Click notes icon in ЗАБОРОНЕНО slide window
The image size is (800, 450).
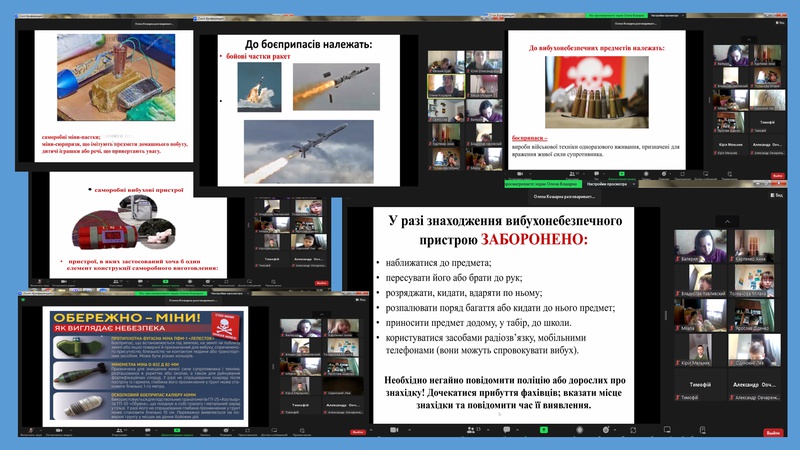click(703, 430)
